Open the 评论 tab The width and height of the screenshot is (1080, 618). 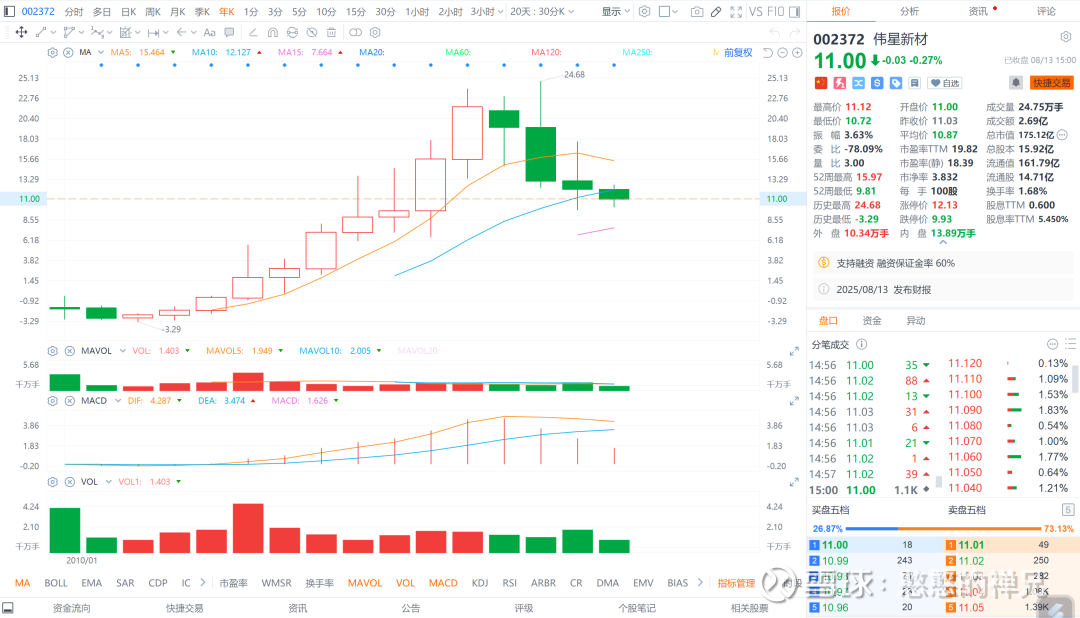click(x=1046, y=11)
